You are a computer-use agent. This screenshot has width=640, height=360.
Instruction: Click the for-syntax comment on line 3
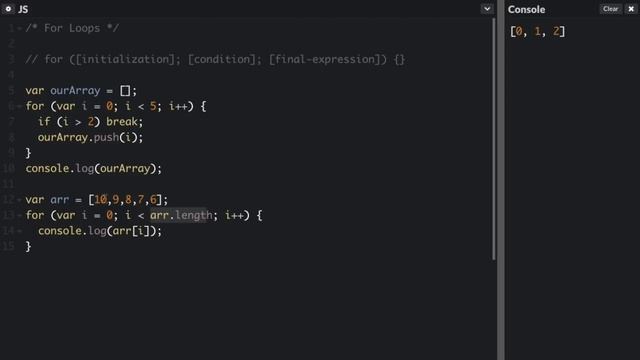(215, 60)
